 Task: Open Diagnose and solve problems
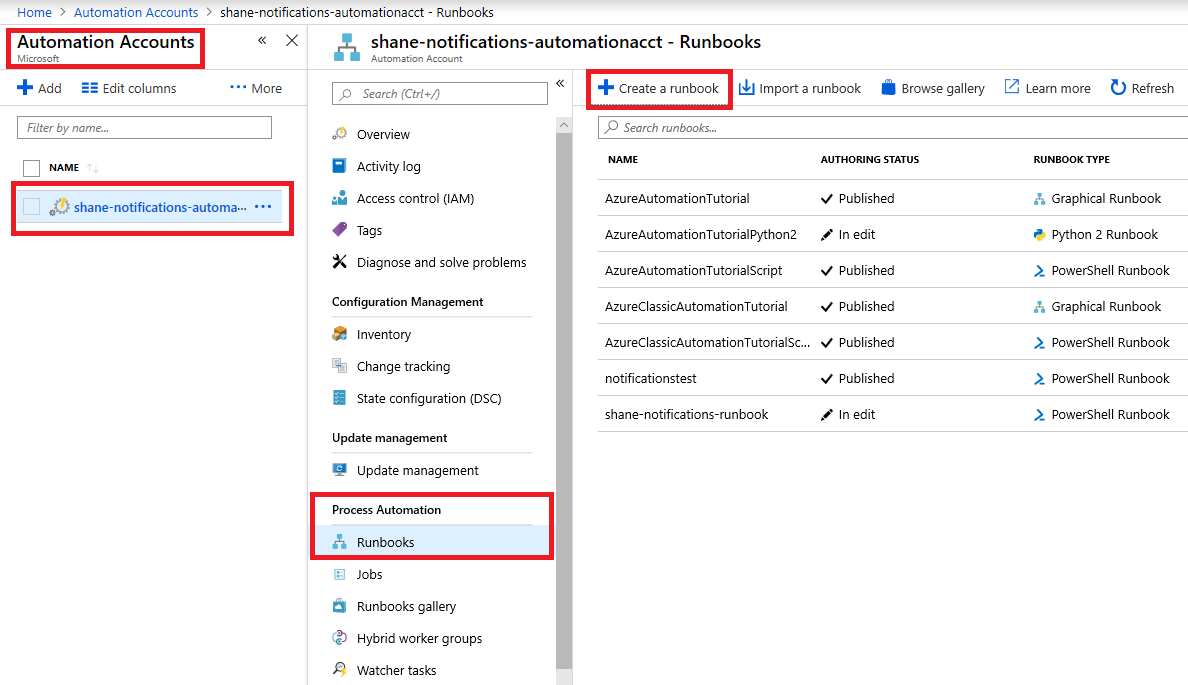[340, 262]
